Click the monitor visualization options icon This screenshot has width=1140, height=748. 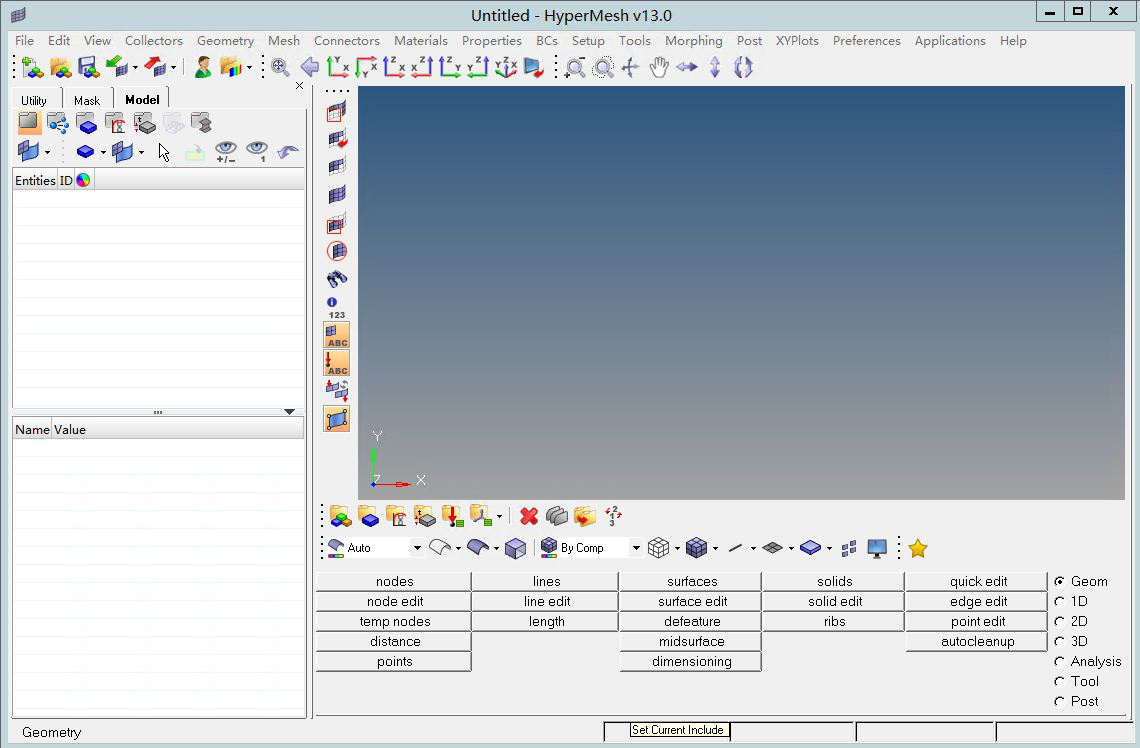pos(877,548)
